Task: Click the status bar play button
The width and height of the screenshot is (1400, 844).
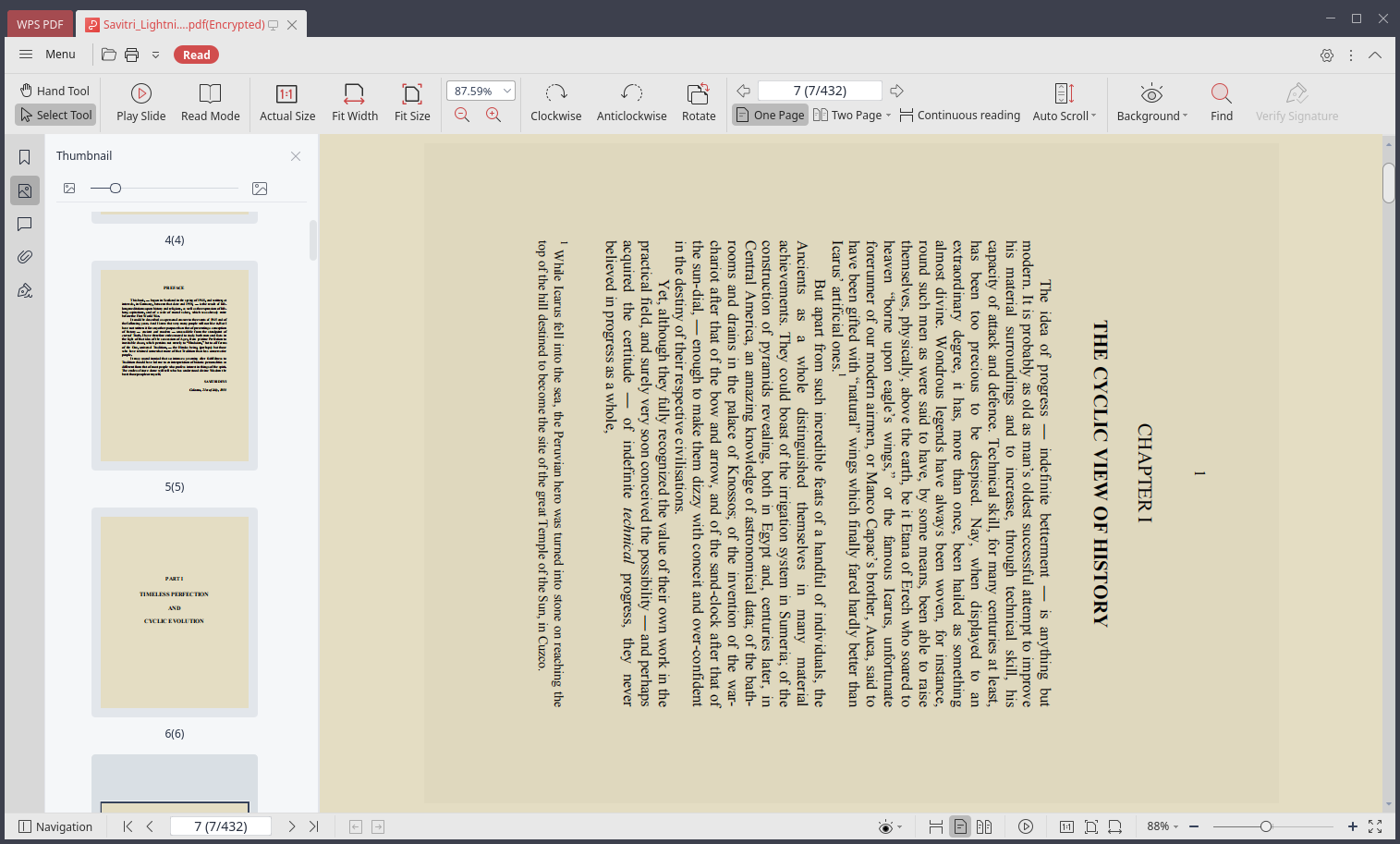Action: coord(1026,826)
